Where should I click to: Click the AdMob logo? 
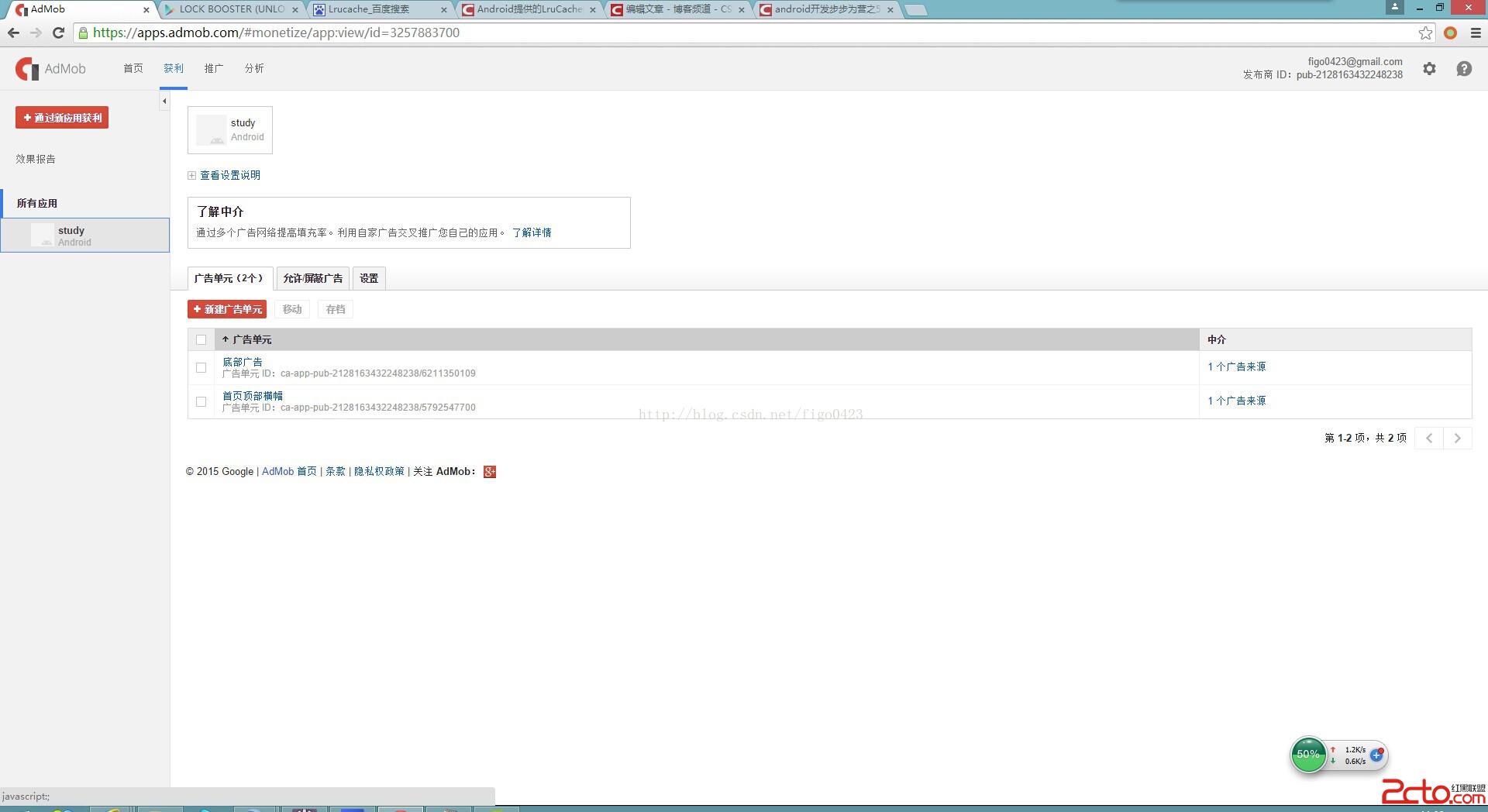pyautogui.click(x=50, y=69)
